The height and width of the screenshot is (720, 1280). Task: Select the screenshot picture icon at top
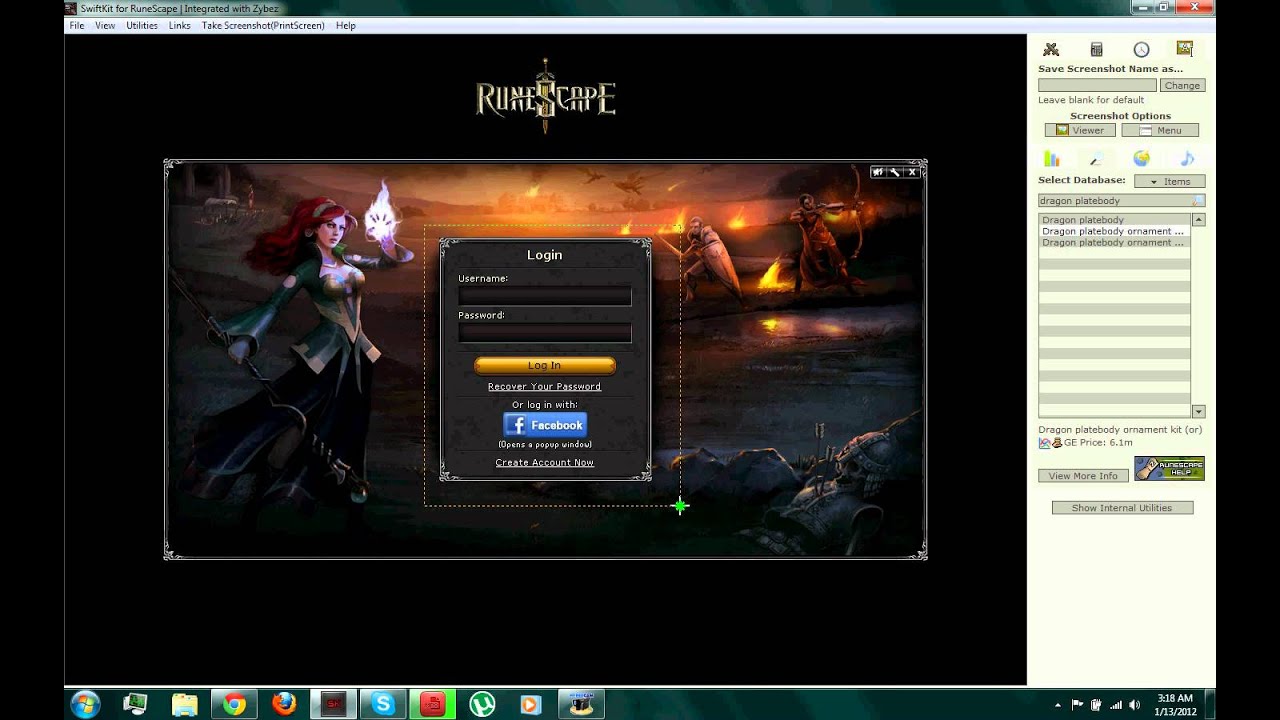tap(1185, 49)
